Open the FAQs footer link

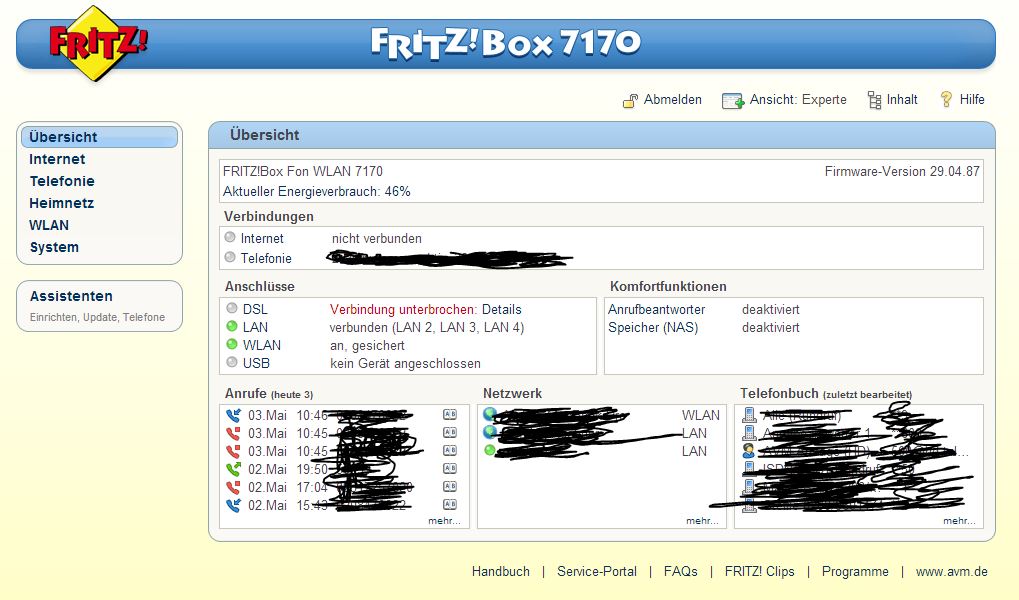tap(680, 571)
